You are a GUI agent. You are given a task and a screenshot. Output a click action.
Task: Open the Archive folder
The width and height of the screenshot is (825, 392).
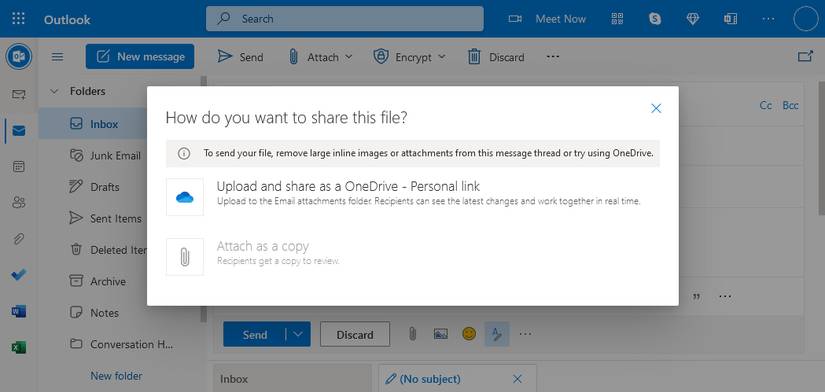click(98, 282)
